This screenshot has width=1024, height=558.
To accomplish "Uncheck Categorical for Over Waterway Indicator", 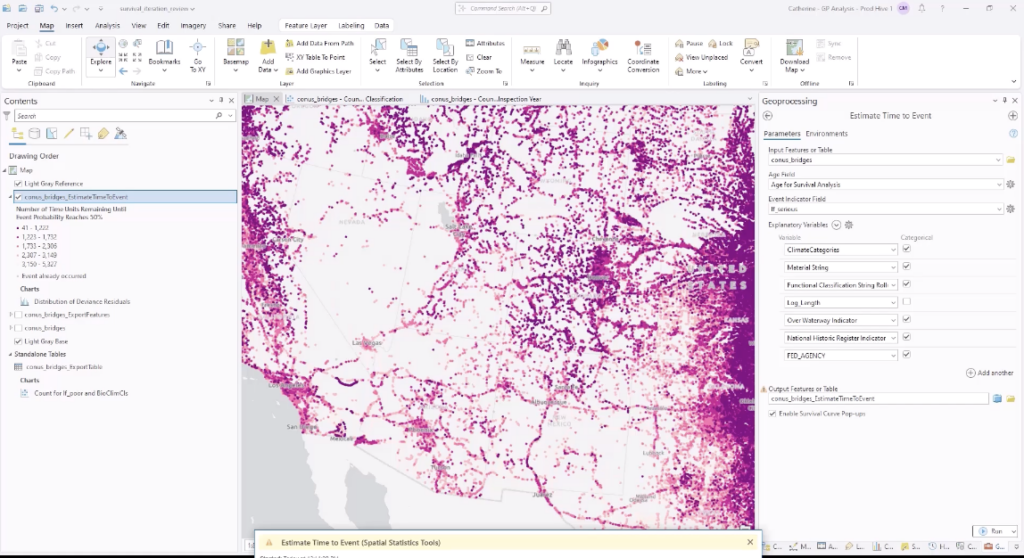I will pos(906,320).
